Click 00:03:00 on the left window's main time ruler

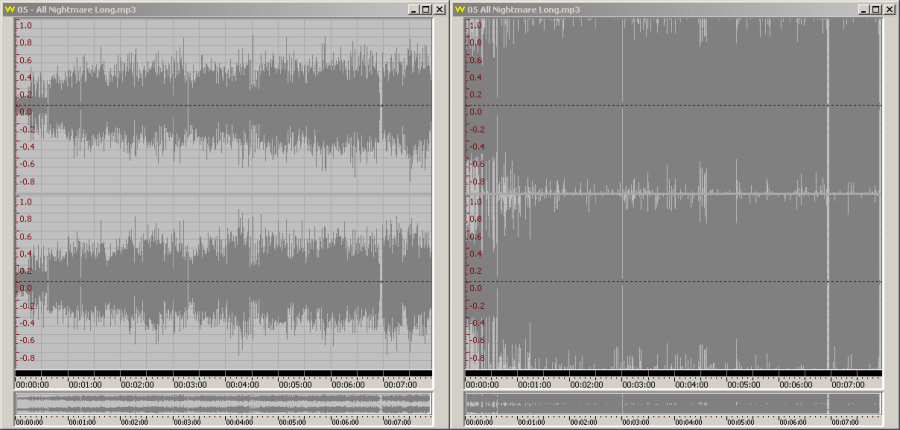(190, 383)
